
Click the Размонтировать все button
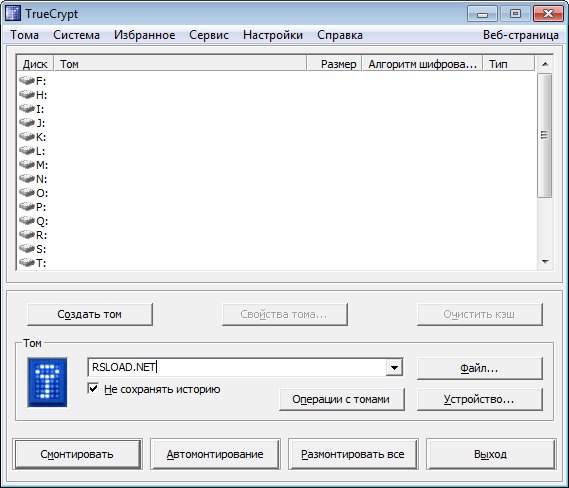coord(353,454)
